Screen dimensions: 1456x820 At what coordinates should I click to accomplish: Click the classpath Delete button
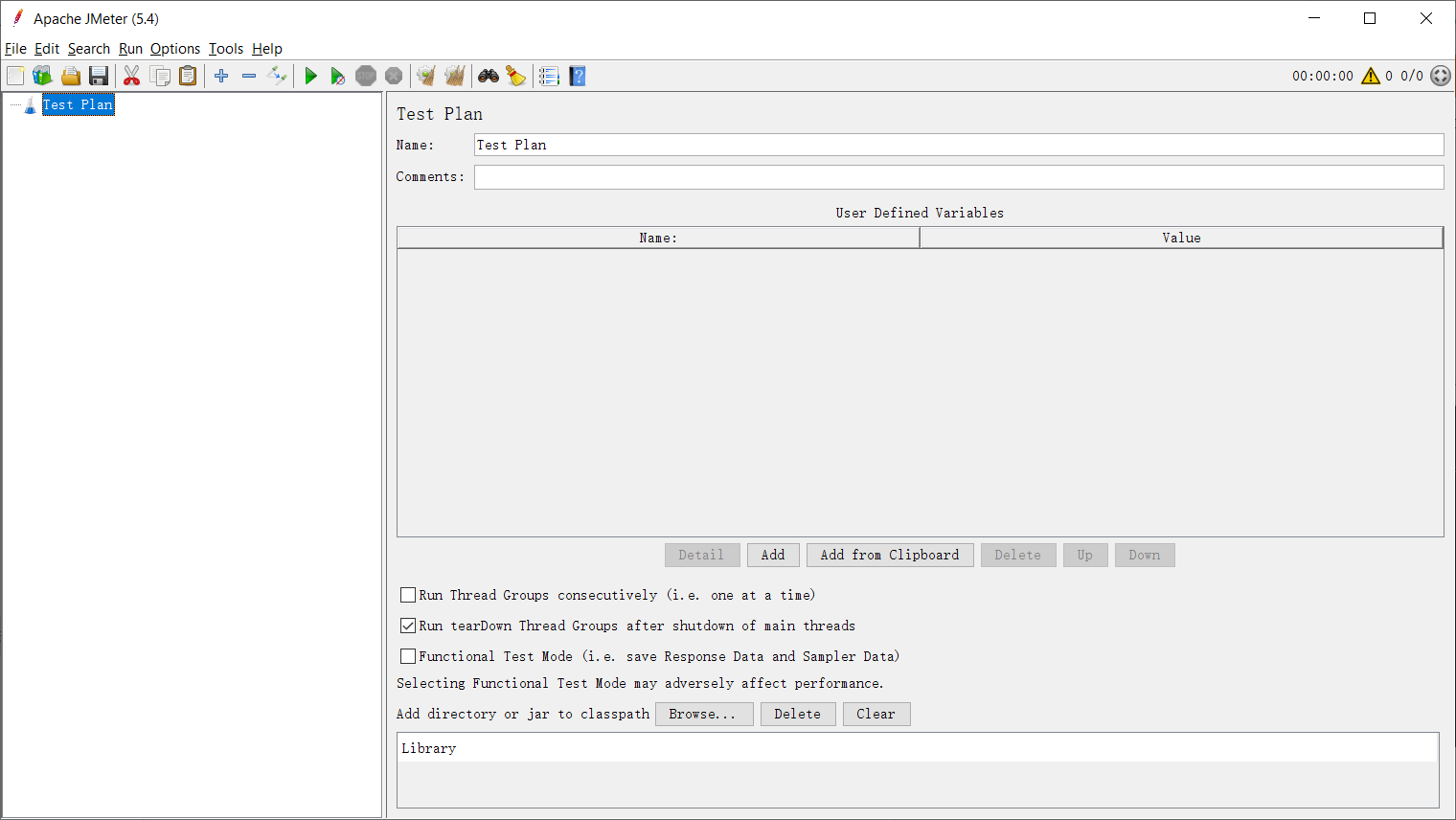[x=798, y=714]
